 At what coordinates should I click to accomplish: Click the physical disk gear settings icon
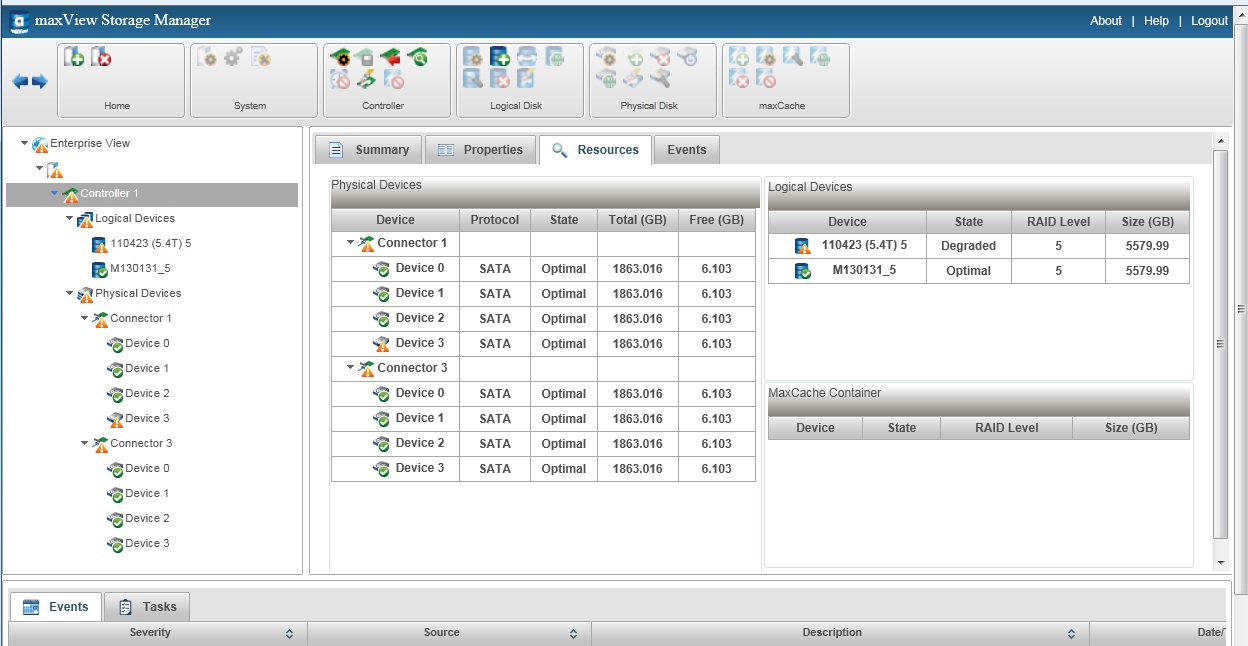pyautogui.click(x=607, y=58)
